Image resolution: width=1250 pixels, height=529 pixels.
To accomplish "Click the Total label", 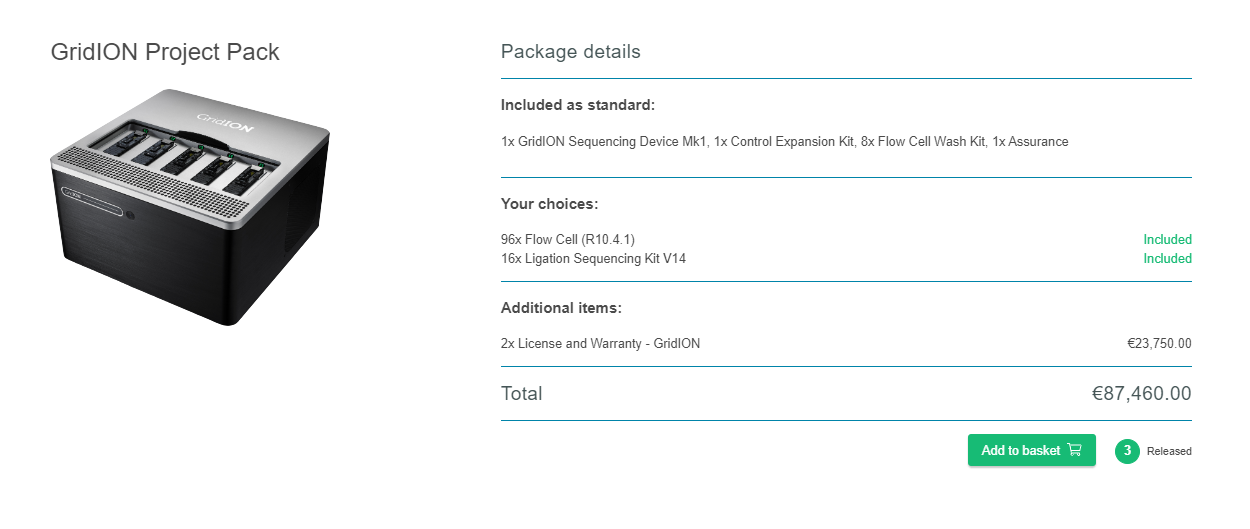I will pyautogui.click(x=521, y=393).
